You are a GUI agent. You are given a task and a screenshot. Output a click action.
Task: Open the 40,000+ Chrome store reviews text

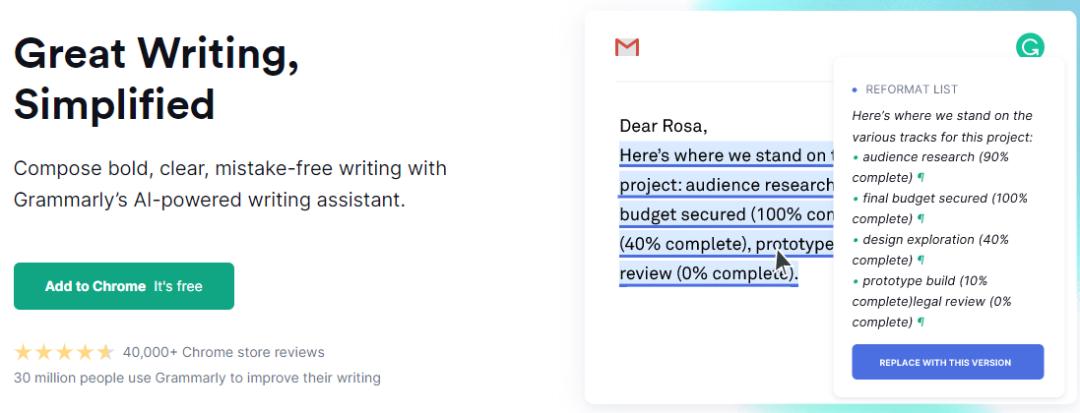[223, 352]
